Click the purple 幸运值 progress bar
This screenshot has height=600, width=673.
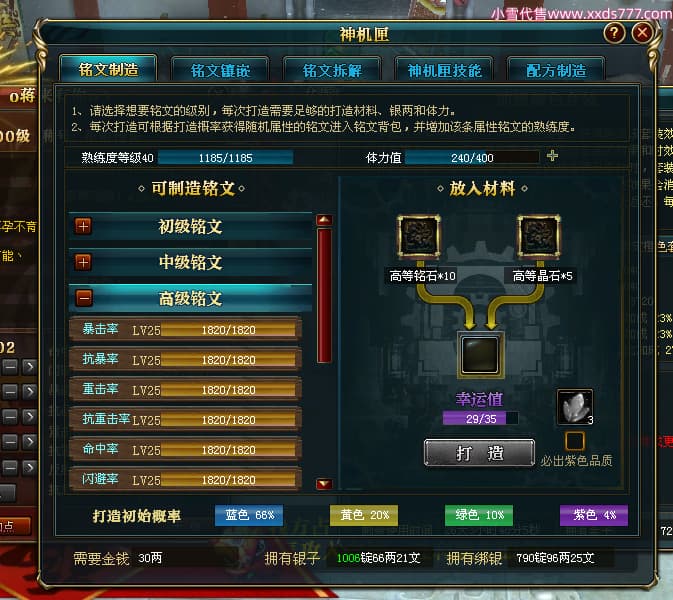(x=480, y=418)
